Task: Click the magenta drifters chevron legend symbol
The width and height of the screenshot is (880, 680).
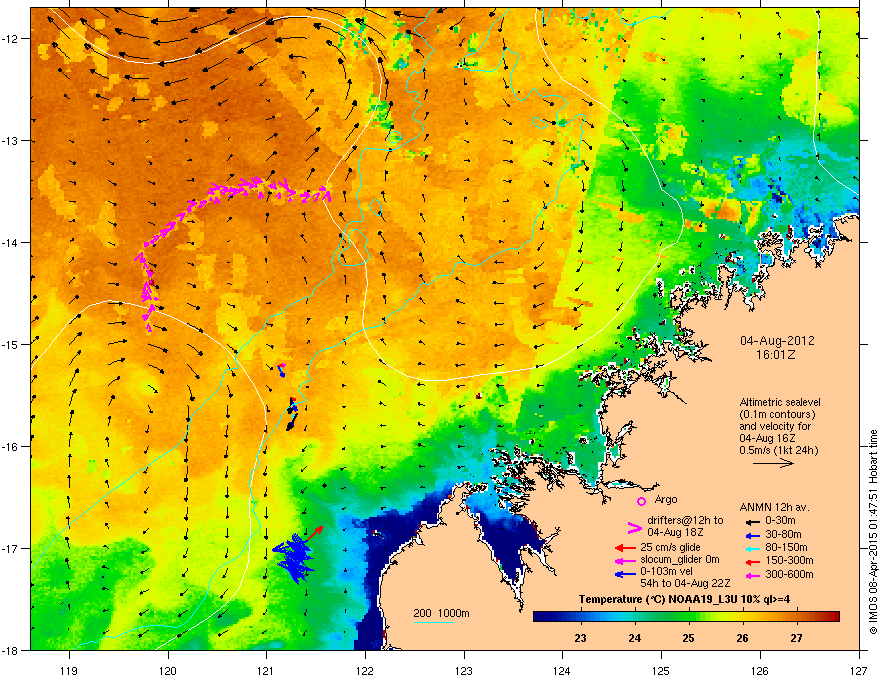Action: pos(634,528)
